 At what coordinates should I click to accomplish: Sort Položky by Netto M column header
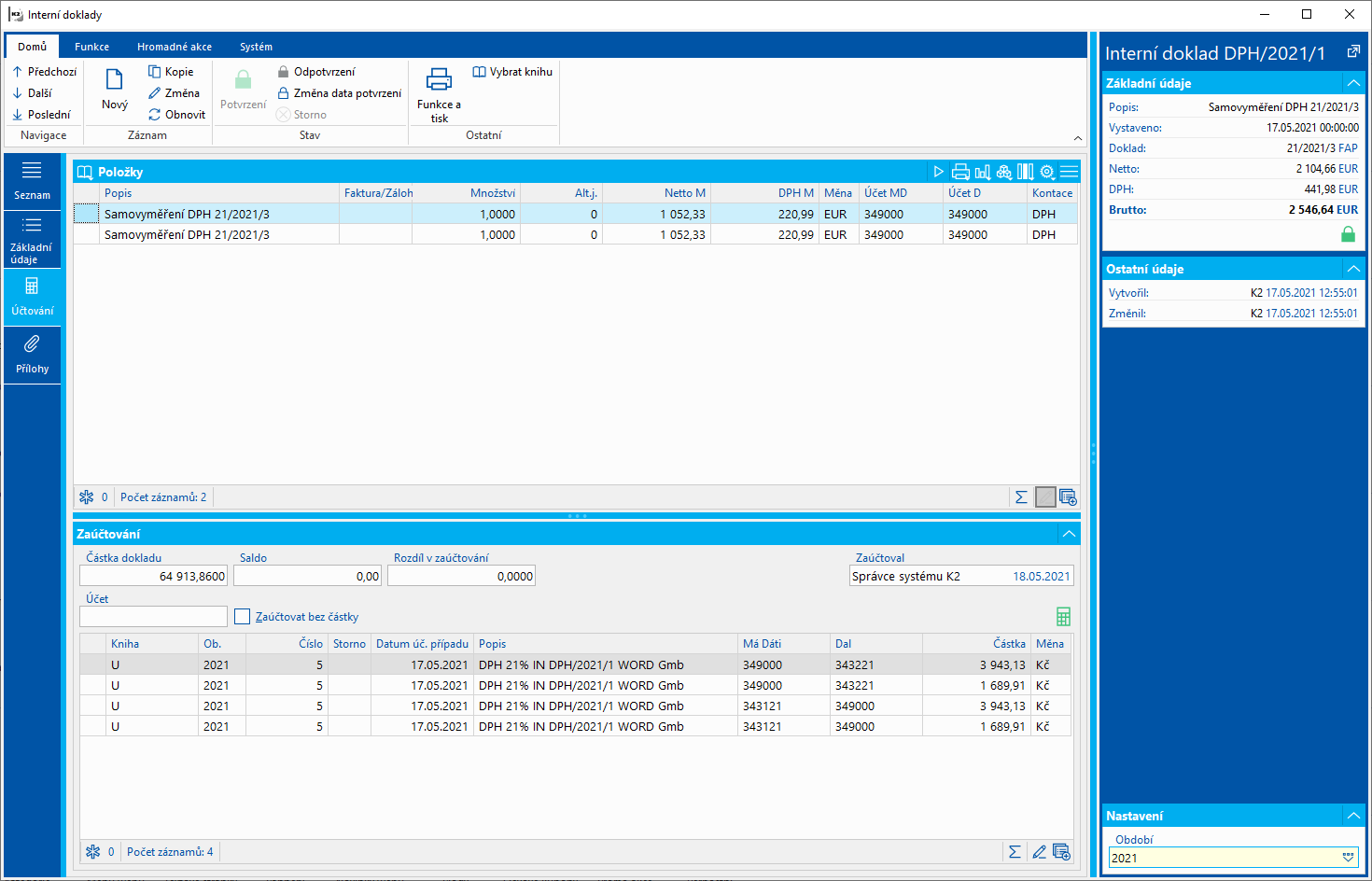[656, 193]
